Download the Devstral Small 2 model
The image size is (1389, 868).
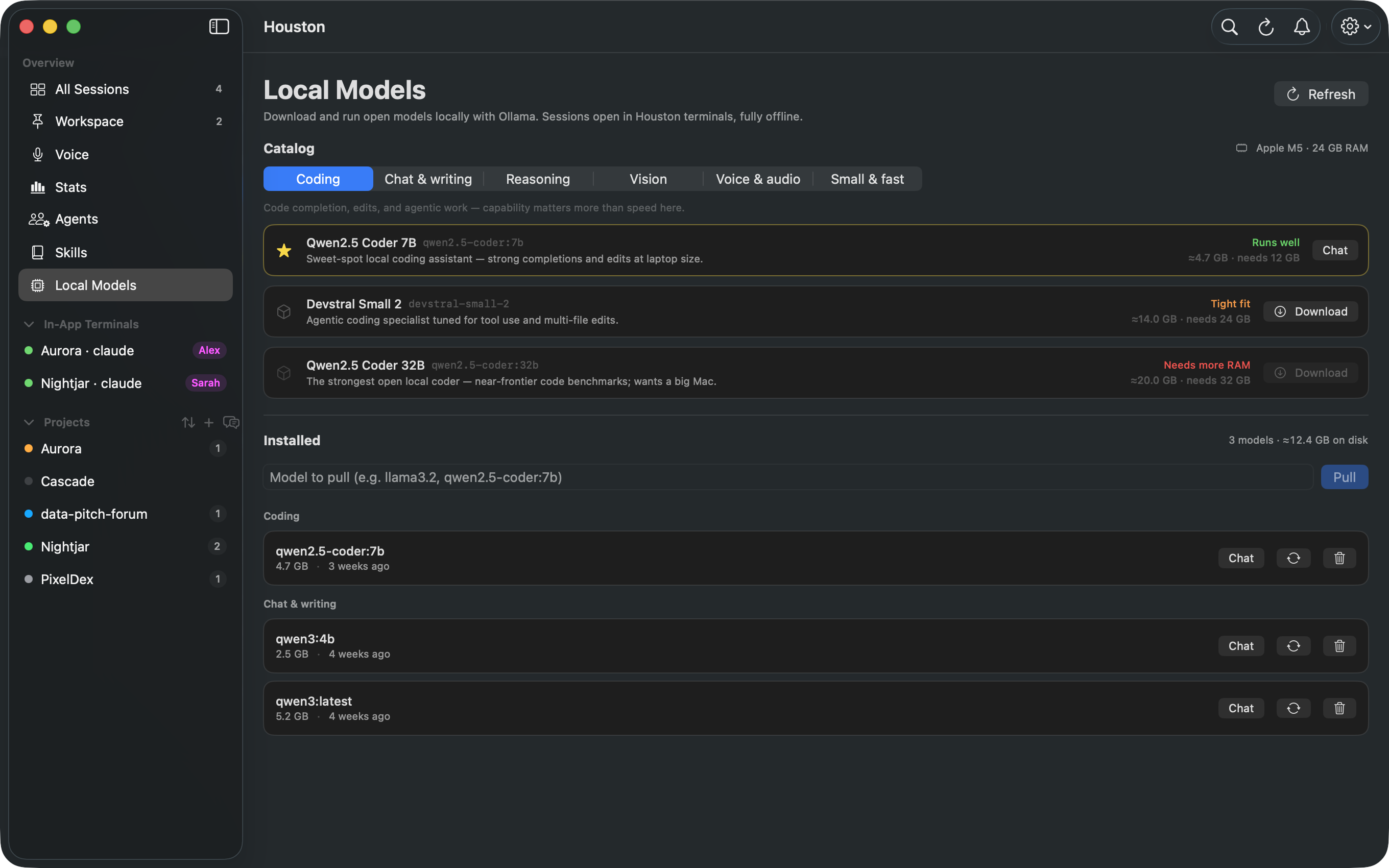pos(1310,312)
